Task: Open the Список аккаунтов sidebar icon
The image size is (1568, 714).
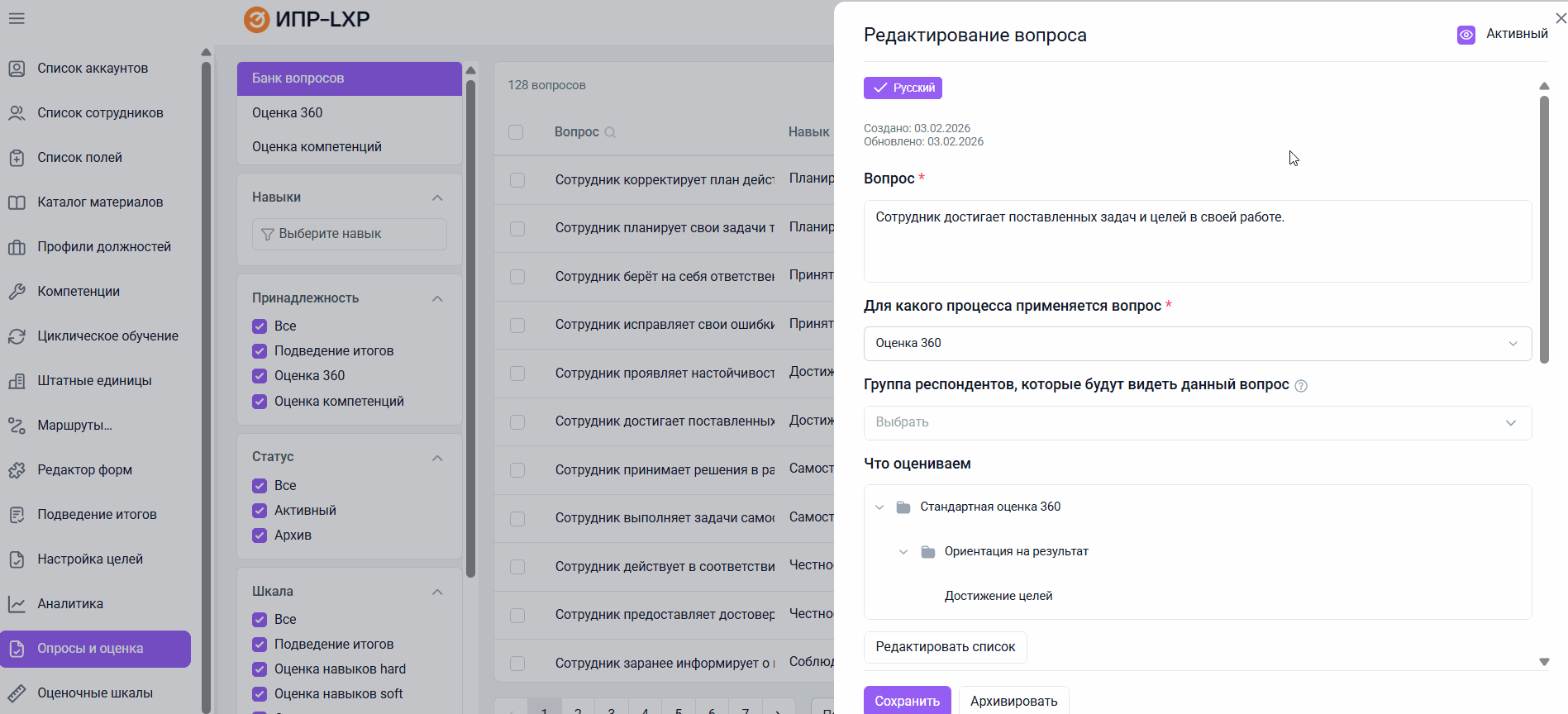Action: pyautogui.click(x=17, y=69)
